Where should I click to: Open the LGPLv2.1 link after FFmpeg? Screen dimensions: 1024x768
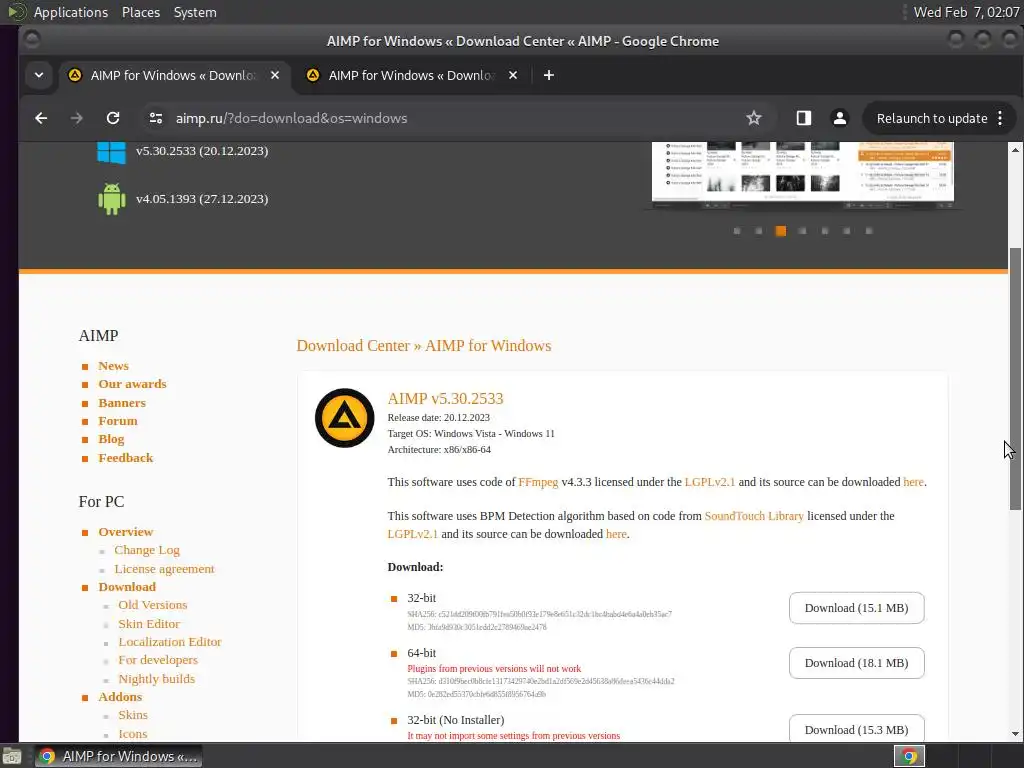(710, 482)
